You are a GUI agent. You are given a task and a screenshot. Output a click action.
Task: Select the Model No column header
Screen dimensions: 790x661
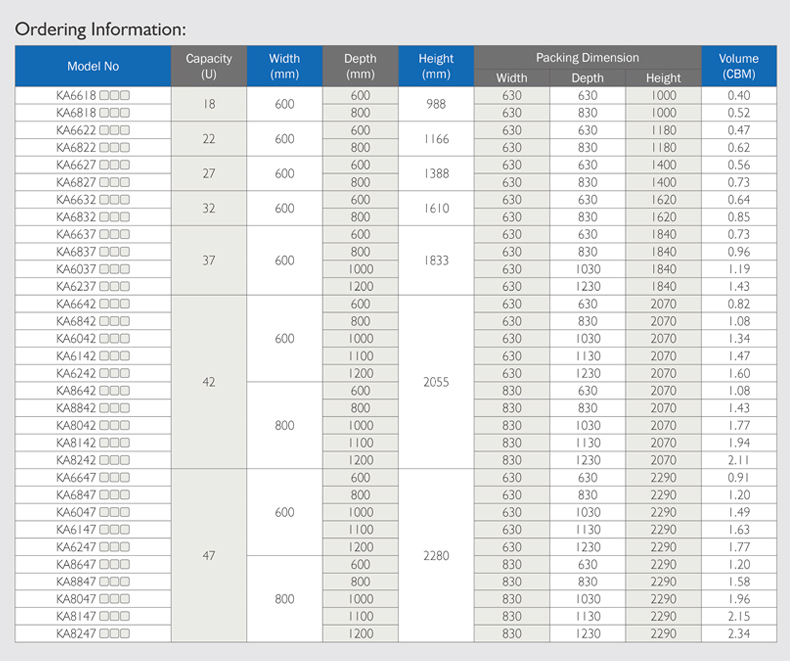[x=93, y=66]
